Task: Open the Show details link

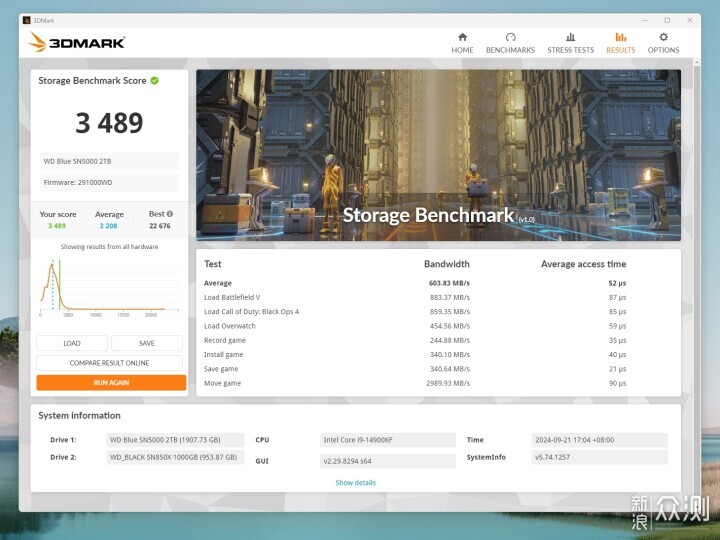Action: (x=355, y=483)
